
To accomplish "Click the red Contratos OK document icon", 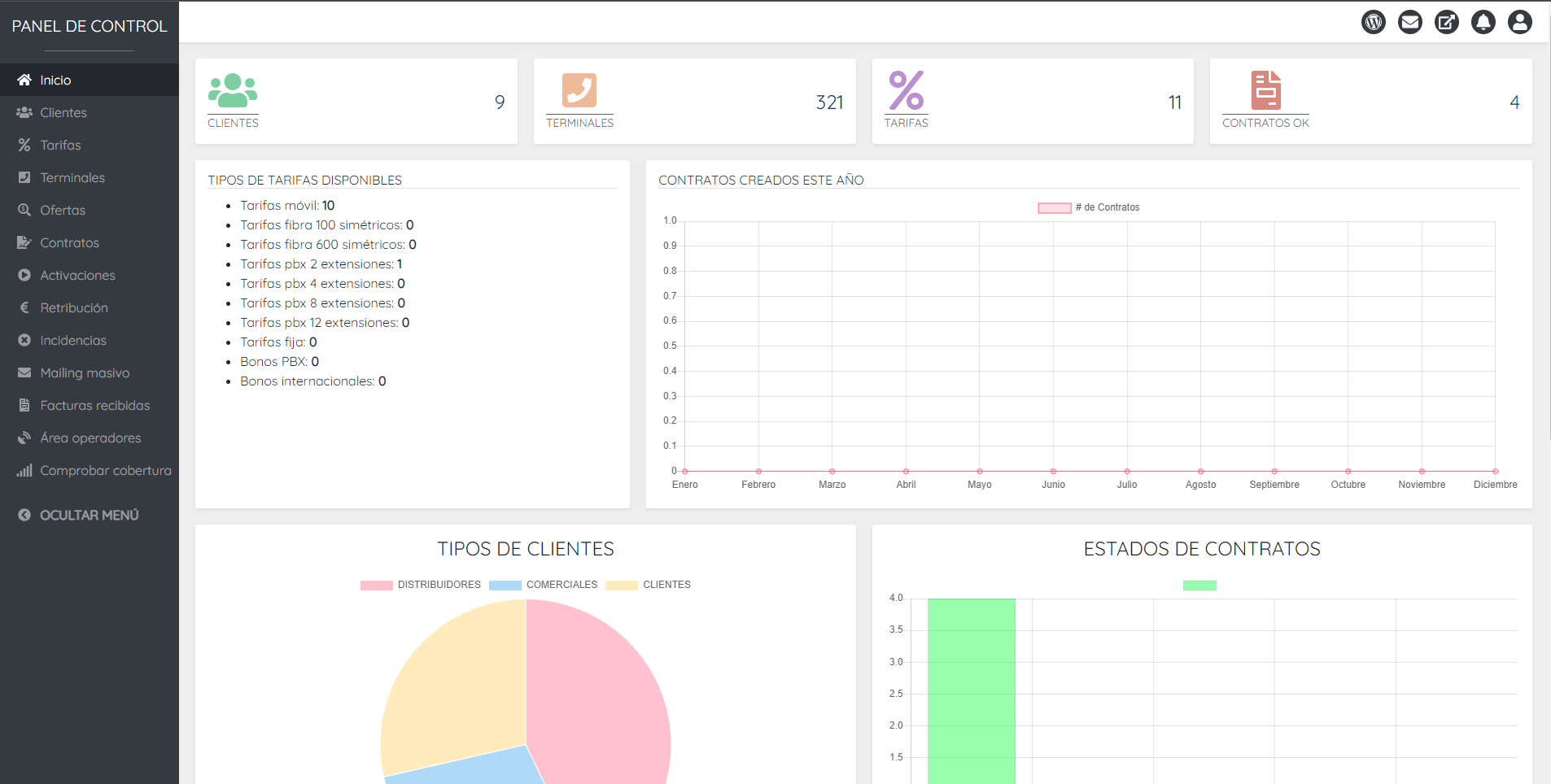I will pos(1265,90).
